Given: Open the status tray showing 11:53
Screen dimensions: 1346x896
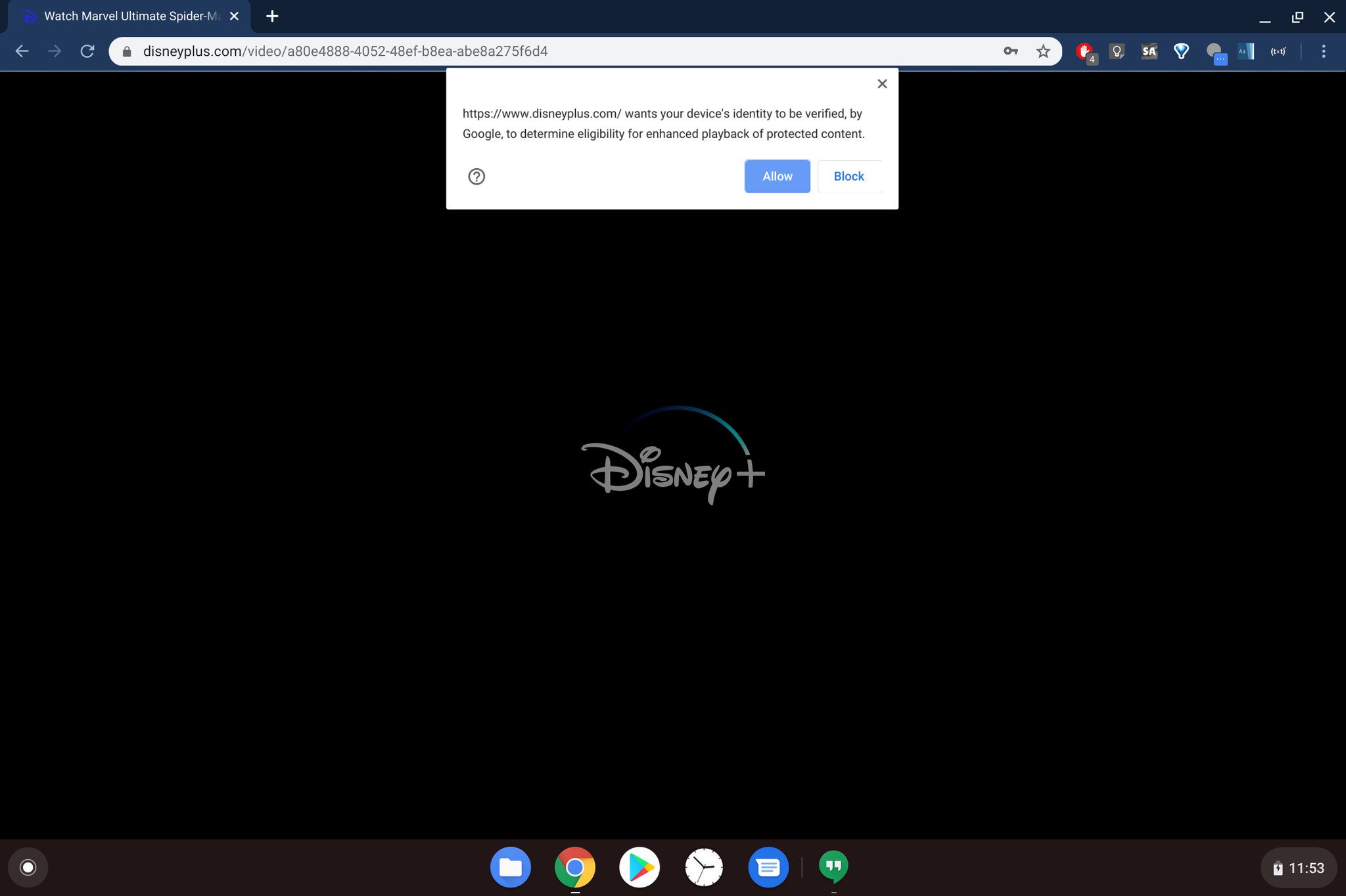Looking at the screenshot, I should pyautogui.click(x=1298, y=868).
